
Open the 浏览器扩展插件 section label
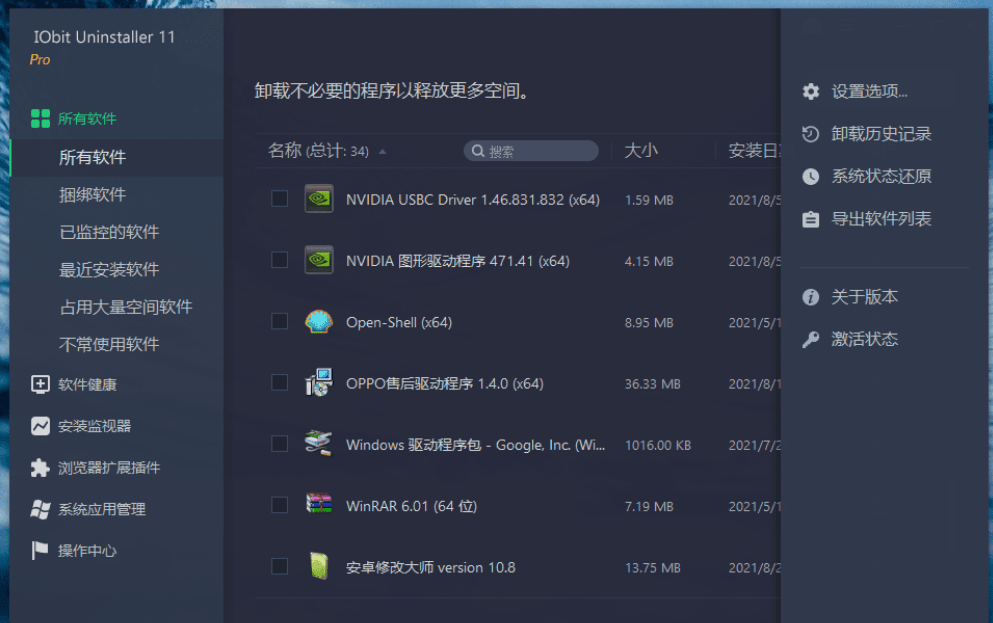pyautogui.click(x=109, y=468)
